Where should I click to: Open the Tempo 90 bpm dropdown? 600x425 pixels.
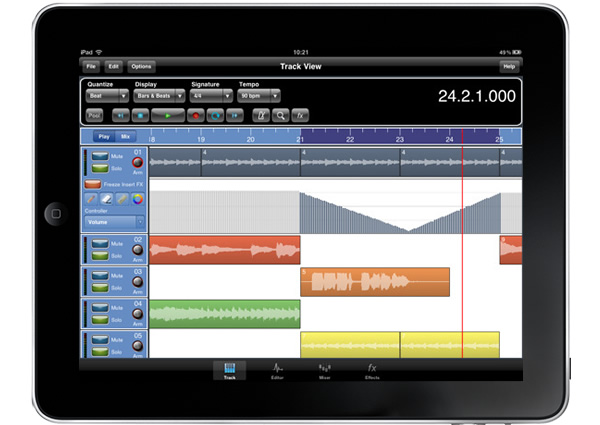coord(259,96)
